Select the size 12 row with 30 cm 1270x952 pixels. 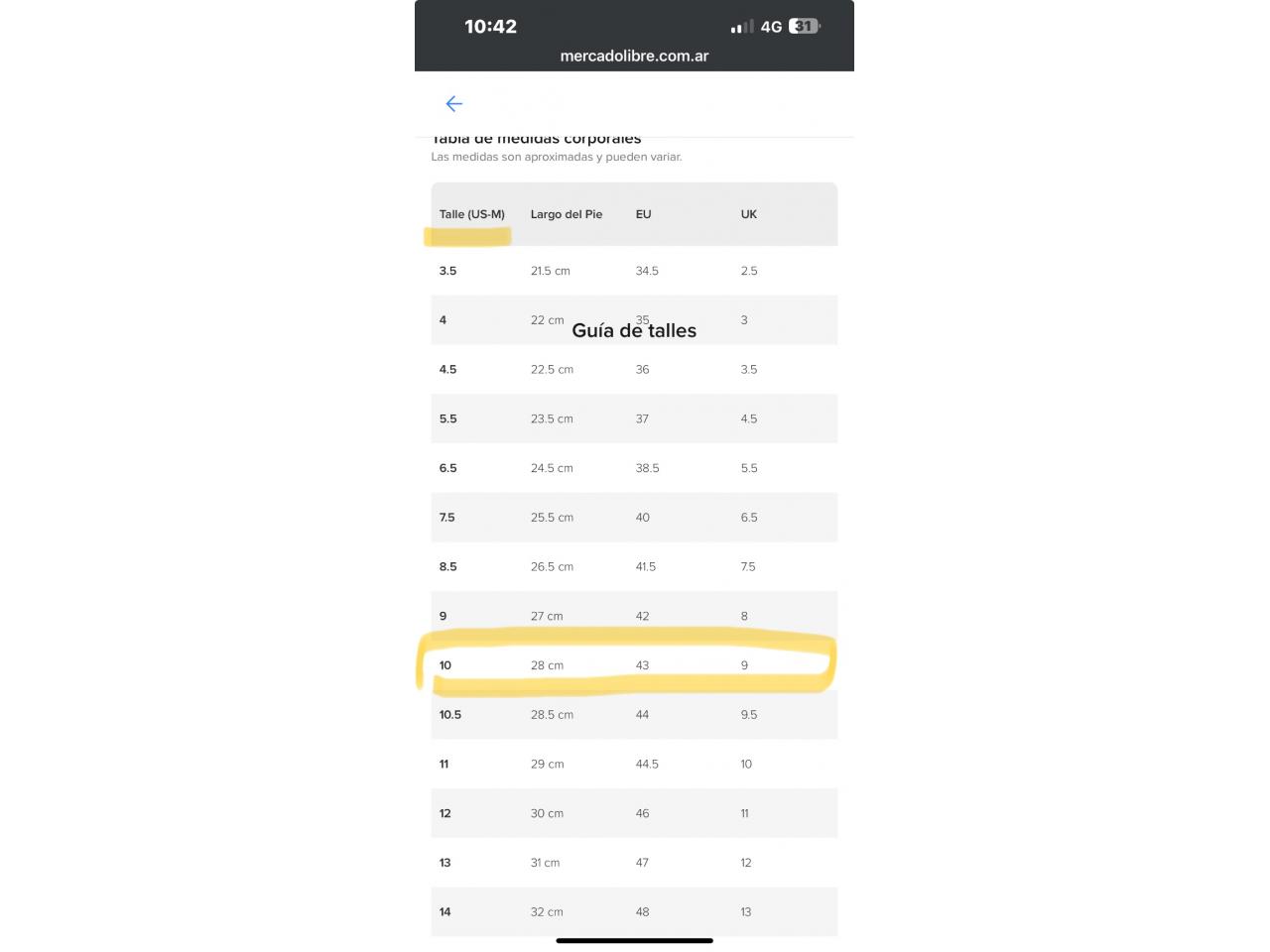click(x=634, y=813)
